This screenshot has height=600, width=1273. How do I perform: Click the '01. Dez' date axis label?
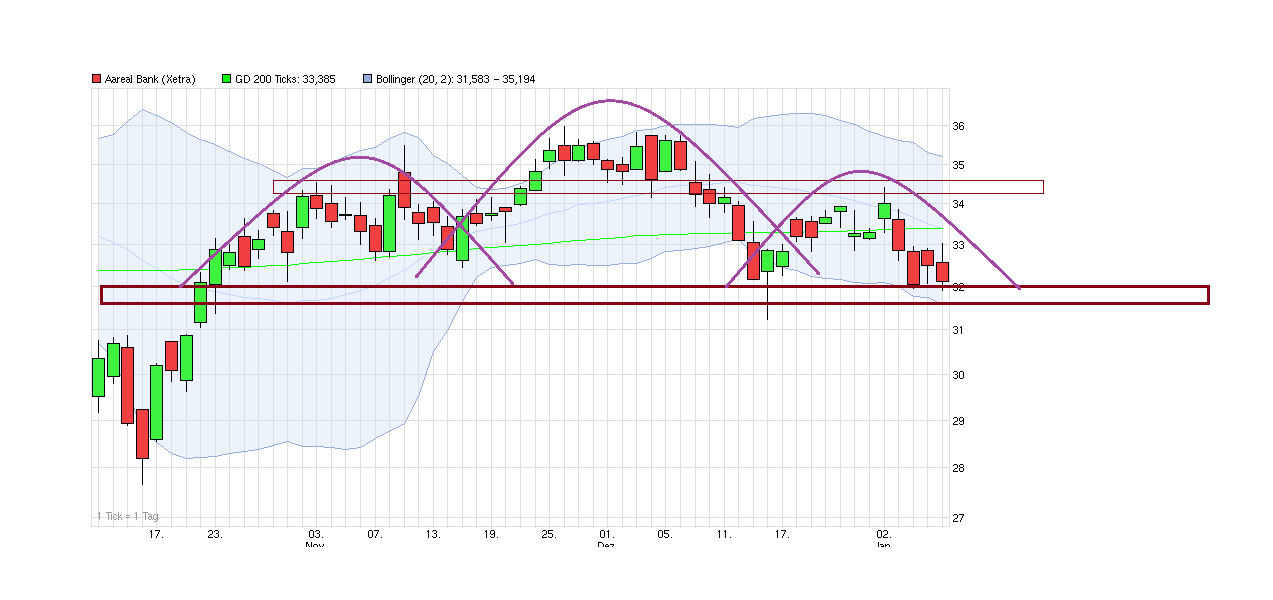607,540
